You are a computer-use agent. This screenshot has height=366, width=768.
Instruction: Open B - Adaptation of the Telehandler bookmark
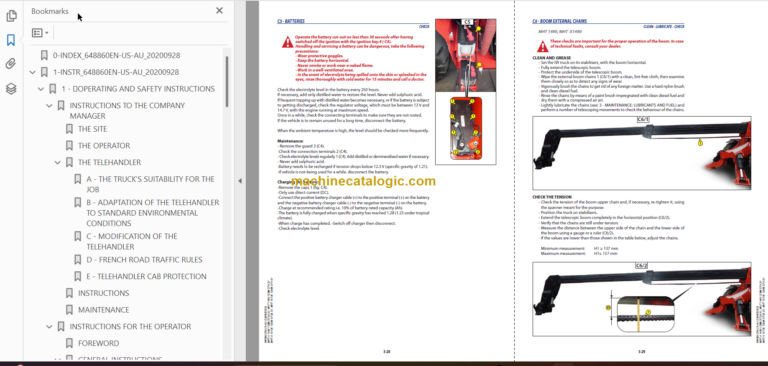pyautogui.click(x=153, y=213)
